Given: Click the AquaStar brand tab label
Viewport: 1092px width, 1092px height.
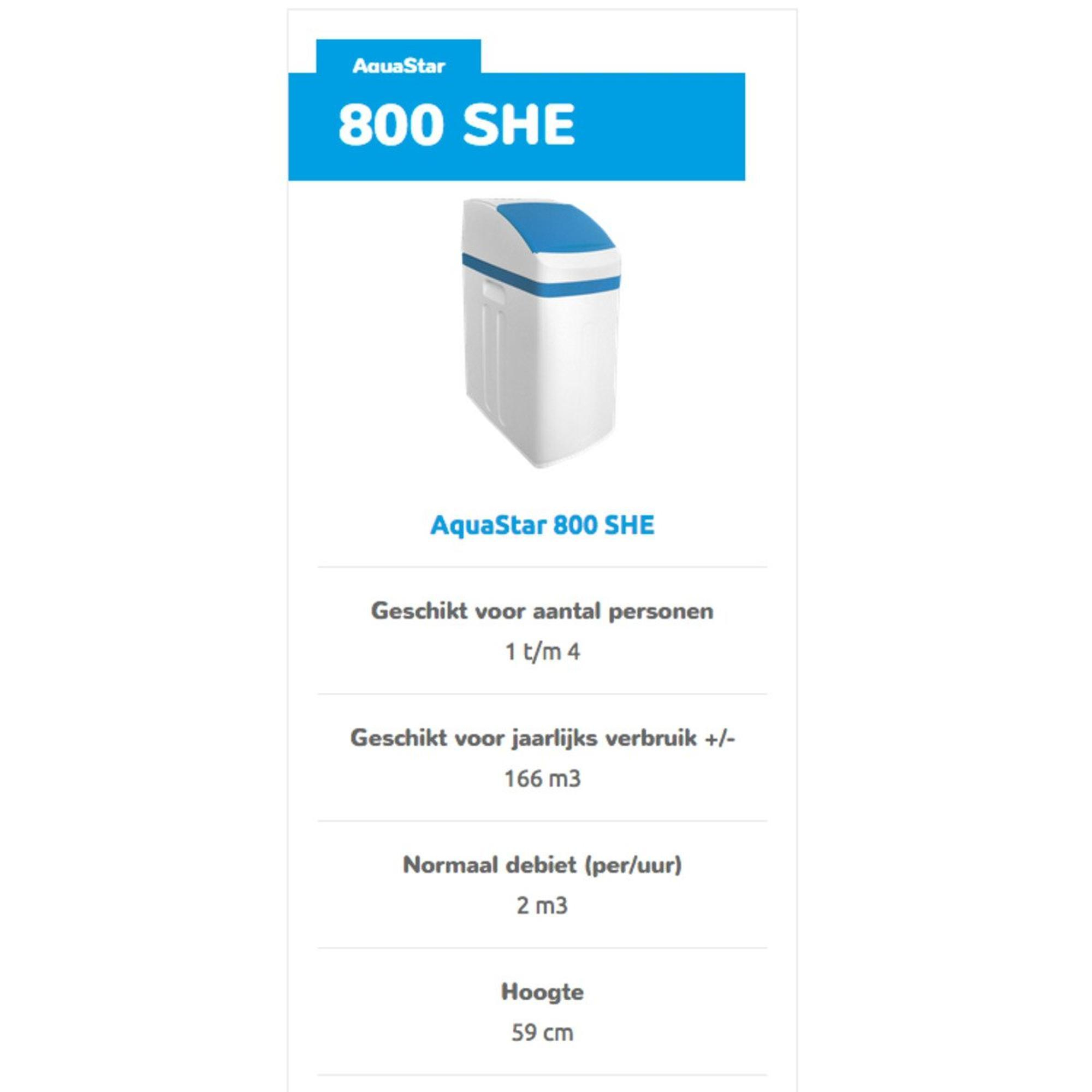Looking at the screenshot, I should click(399, 66).
